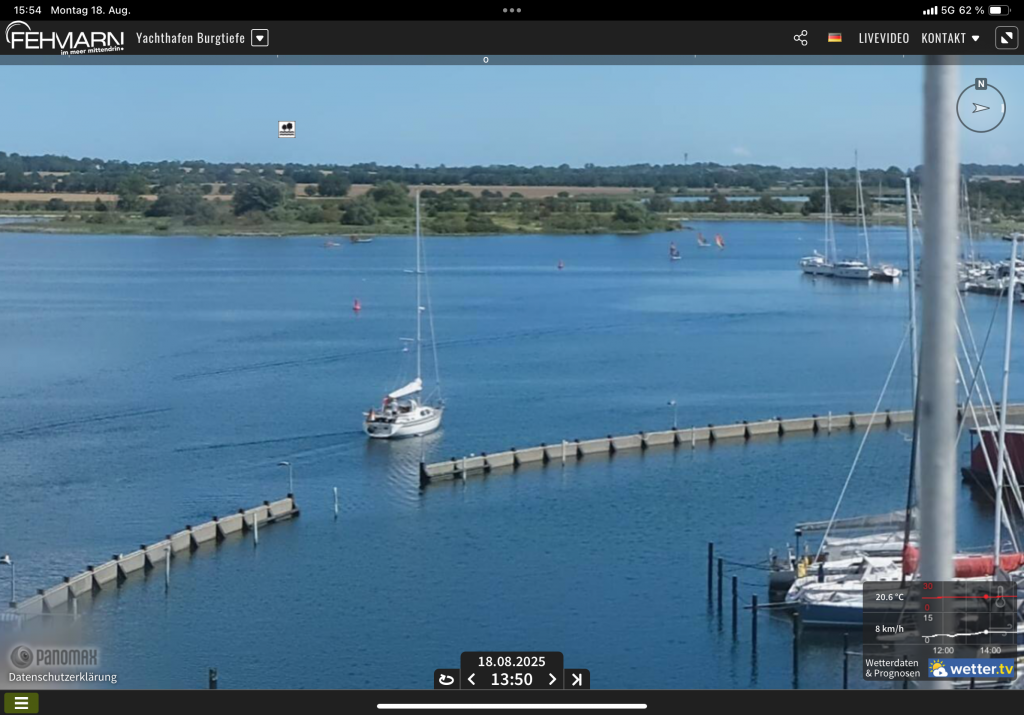Click the Panomax logo
The image size is (1024, 715).
coord(55,656)
